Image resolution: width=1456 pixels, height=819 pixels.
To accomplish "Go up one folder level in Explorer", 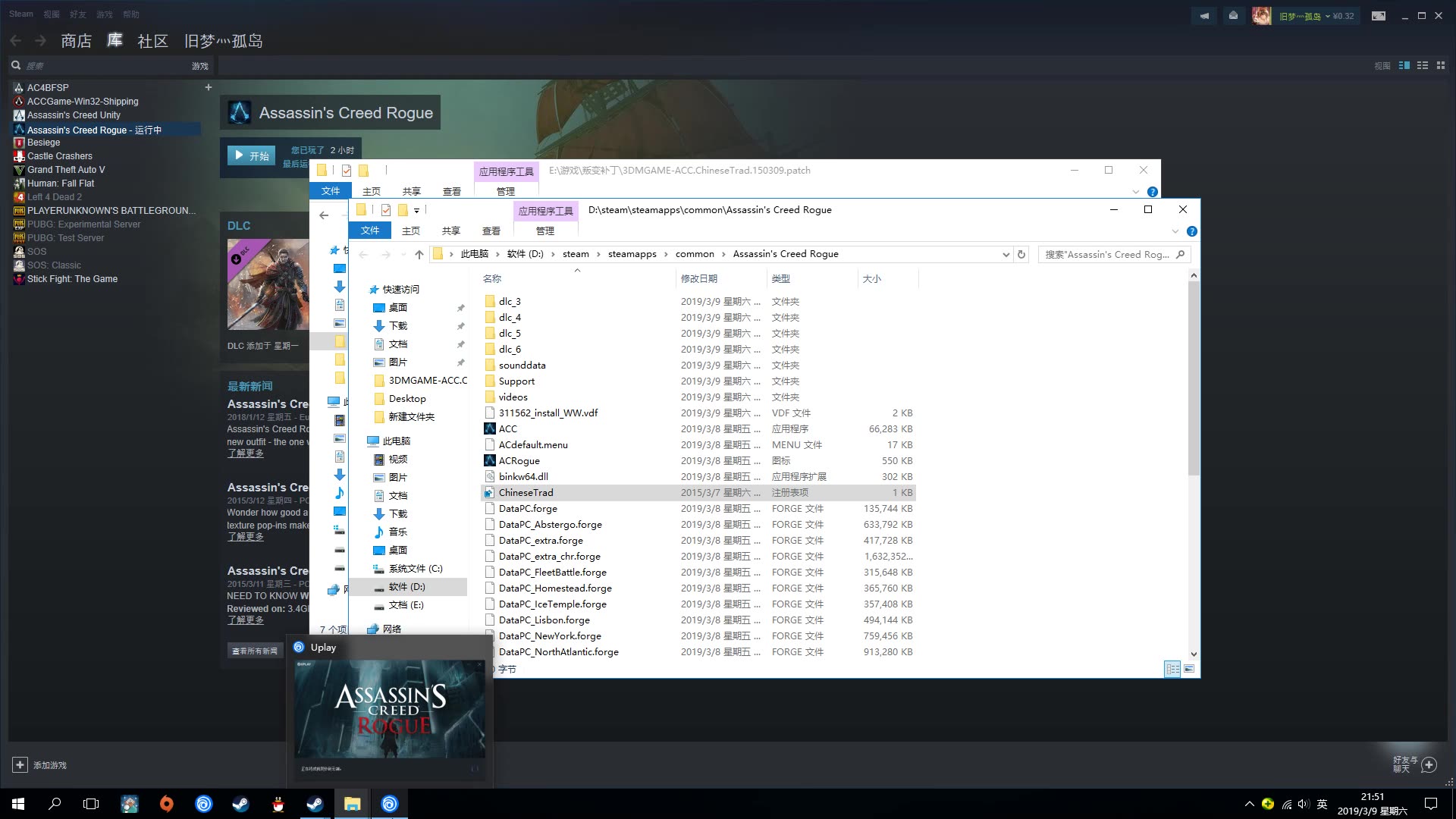I will [419, 255].
